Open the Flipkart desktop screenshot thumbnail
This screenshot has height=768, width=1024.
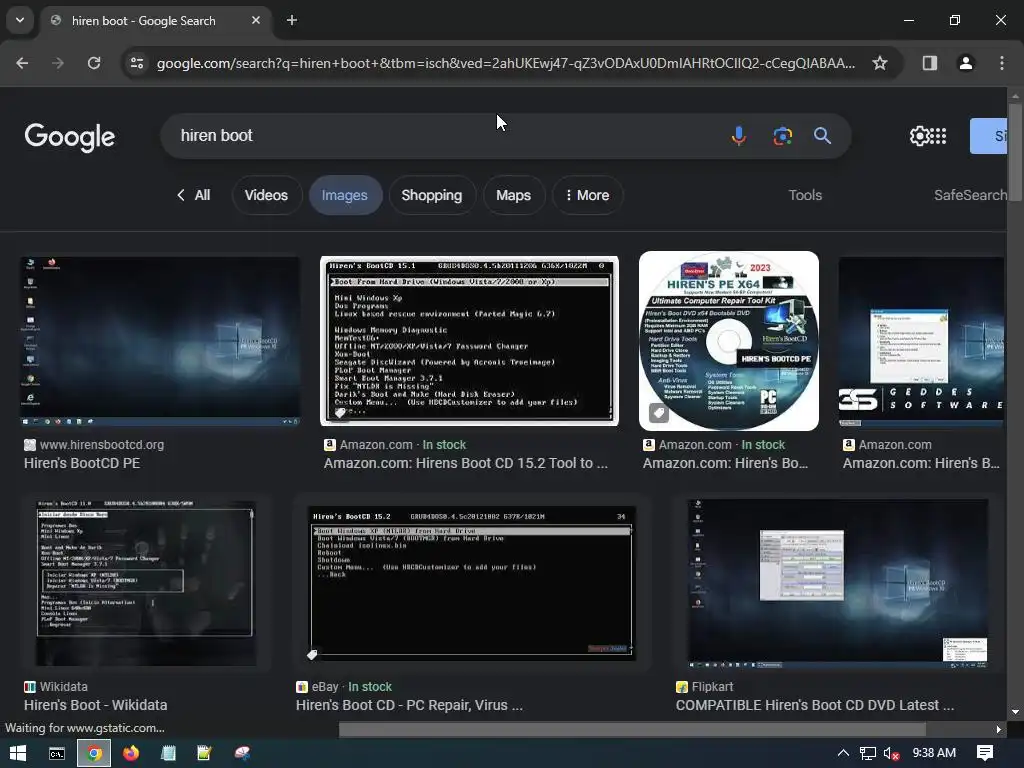pyautogui.click(x=838, y=583)
